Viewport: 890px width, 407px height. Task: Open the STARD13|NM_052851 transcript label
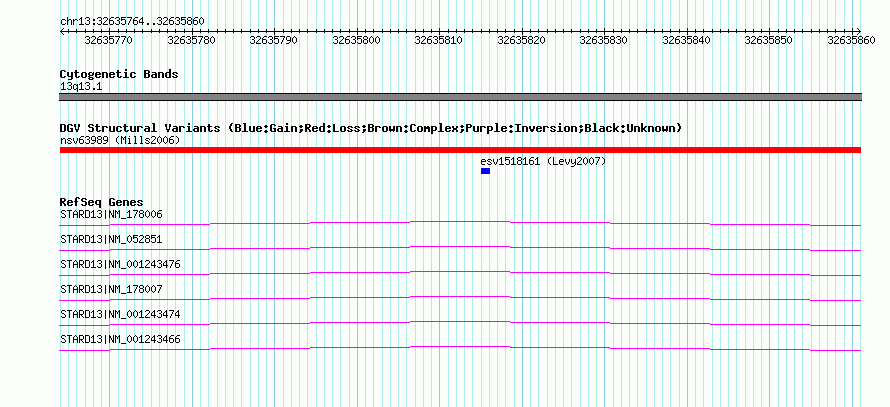click(111, 240)
